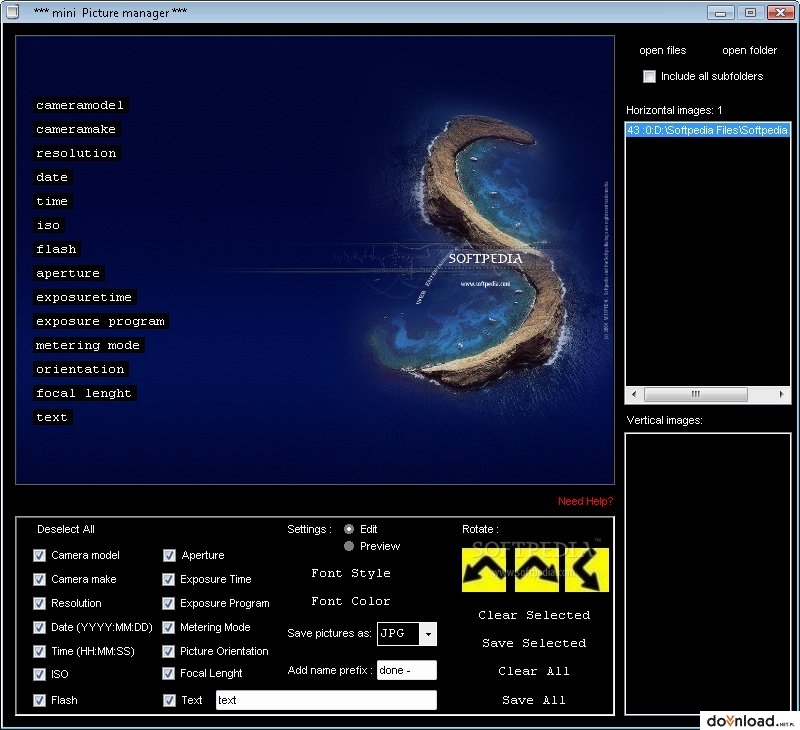Image resolution: width=800 pixels, height=730 pixels.
Task: Click Deselect All
Action: (66, 530)
